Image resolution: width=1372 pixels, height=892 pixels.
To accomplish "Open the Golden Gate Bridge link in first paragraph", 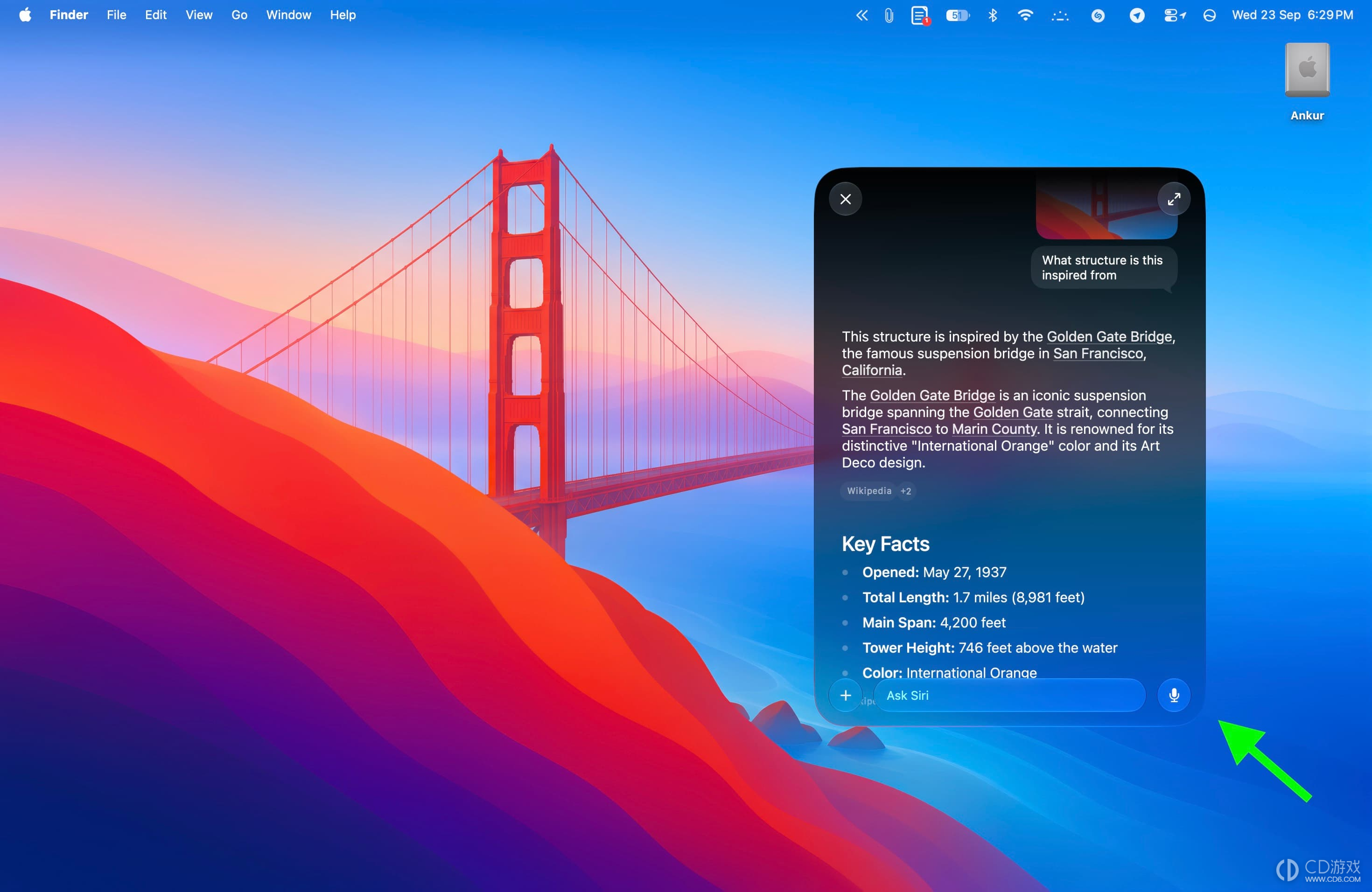I will (1109, 336).
